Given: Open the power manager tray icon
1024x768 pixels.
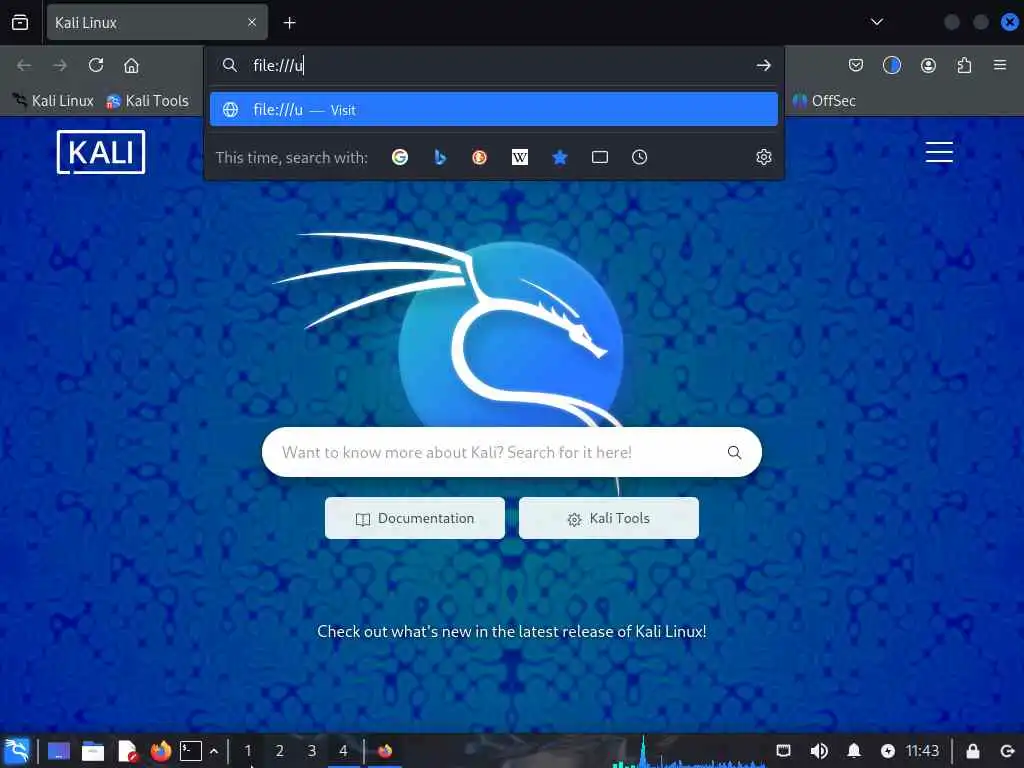Looking at the screenshot, I should (888, 751).
